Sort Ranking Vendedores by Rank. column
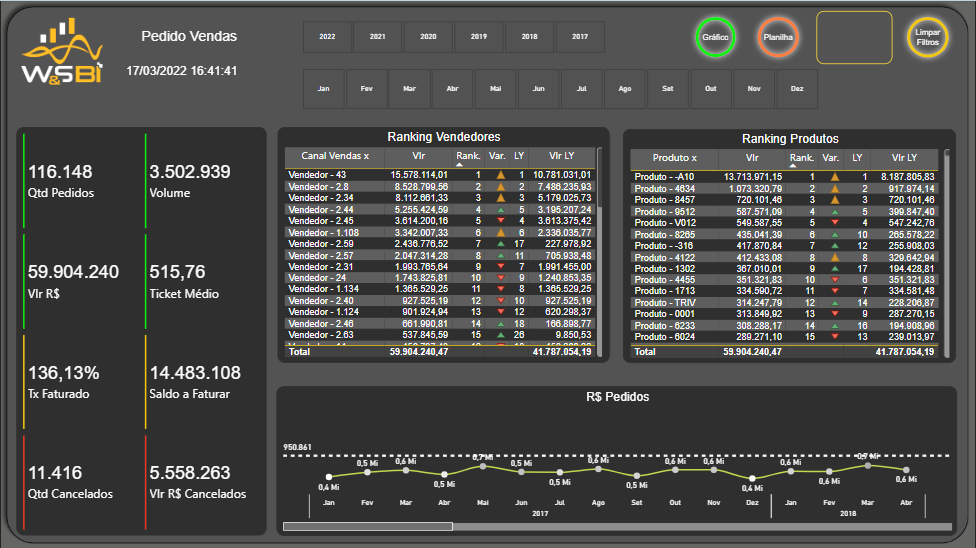Viewport: 976px width, 548px height. pyautogui.click(x=468, y=156)
